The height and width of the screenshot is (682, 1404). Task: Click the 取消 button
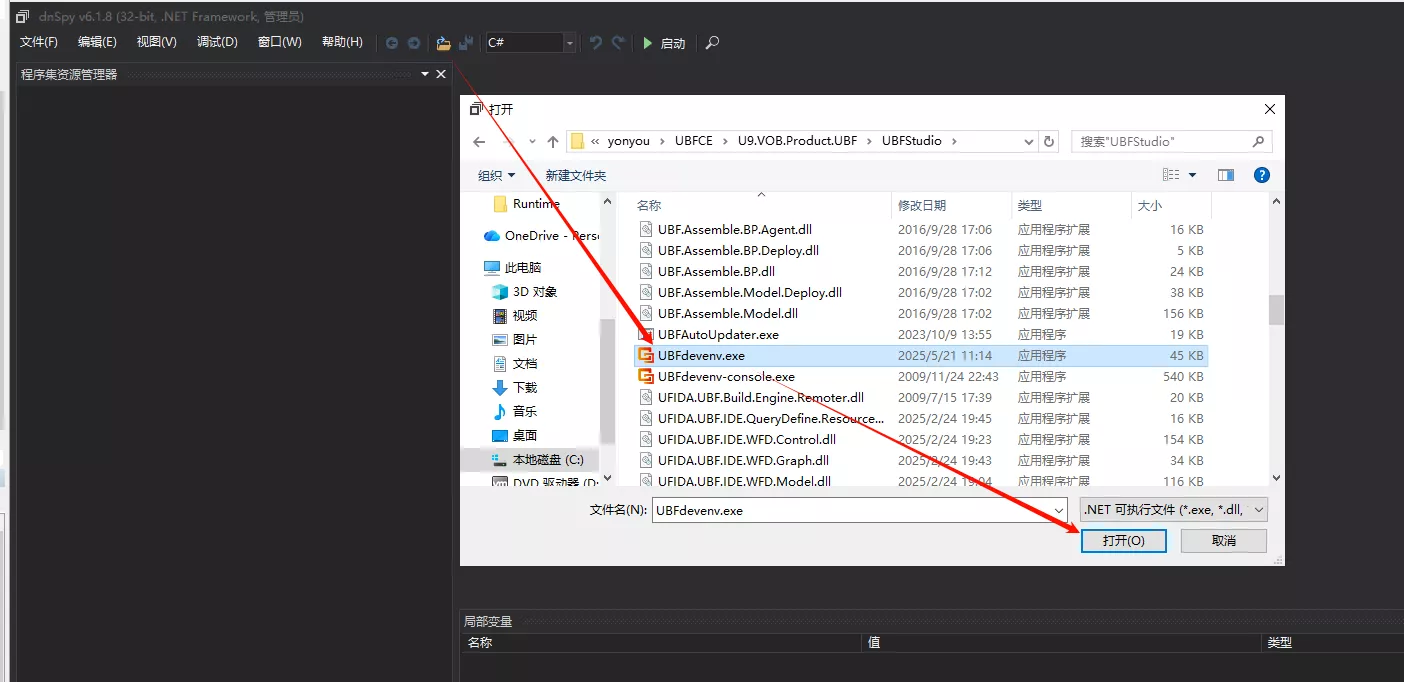coord(1223,540)
